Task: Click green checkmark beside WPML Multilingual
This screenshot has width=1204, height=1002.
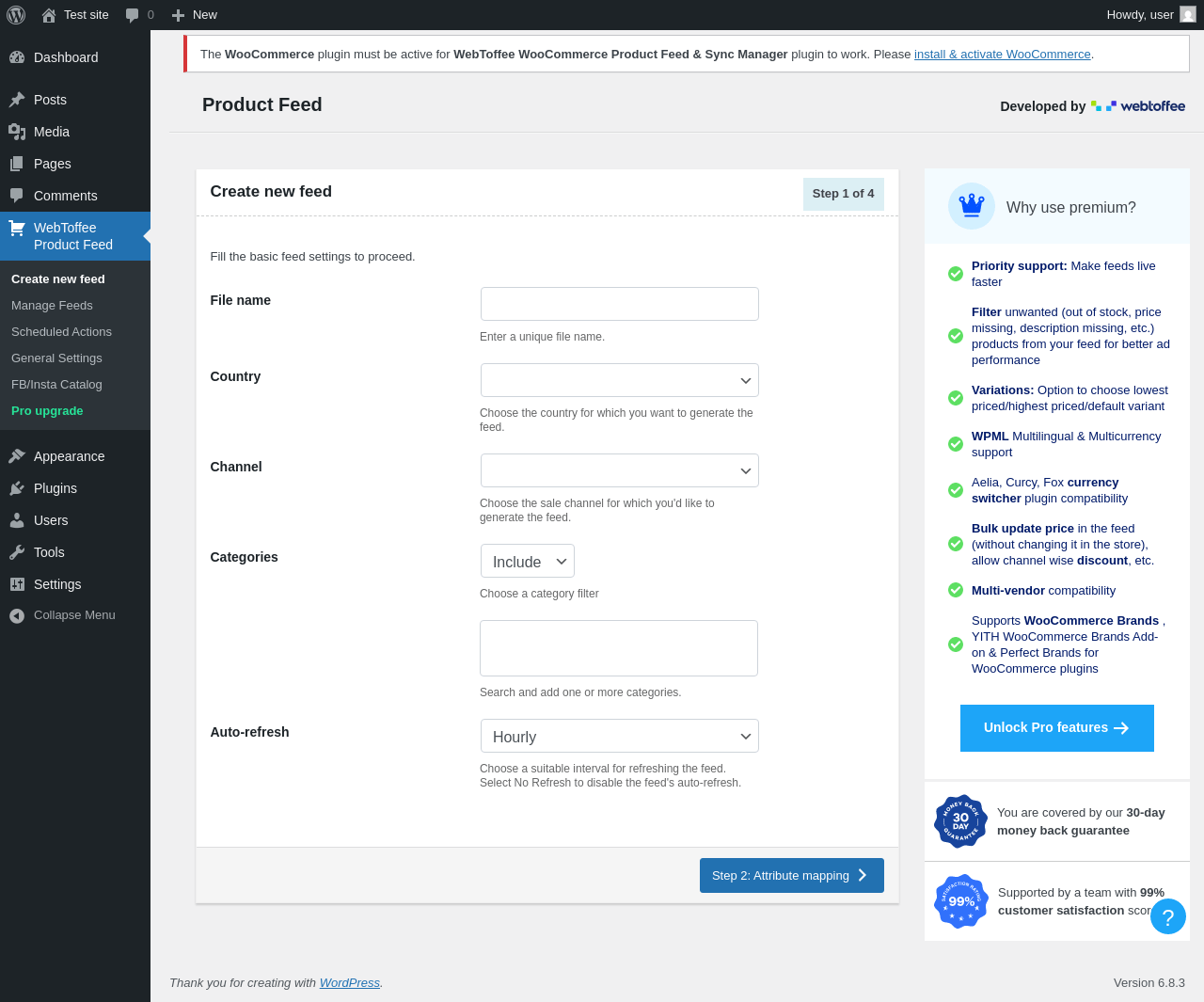Action: click(x=956, y=444)
